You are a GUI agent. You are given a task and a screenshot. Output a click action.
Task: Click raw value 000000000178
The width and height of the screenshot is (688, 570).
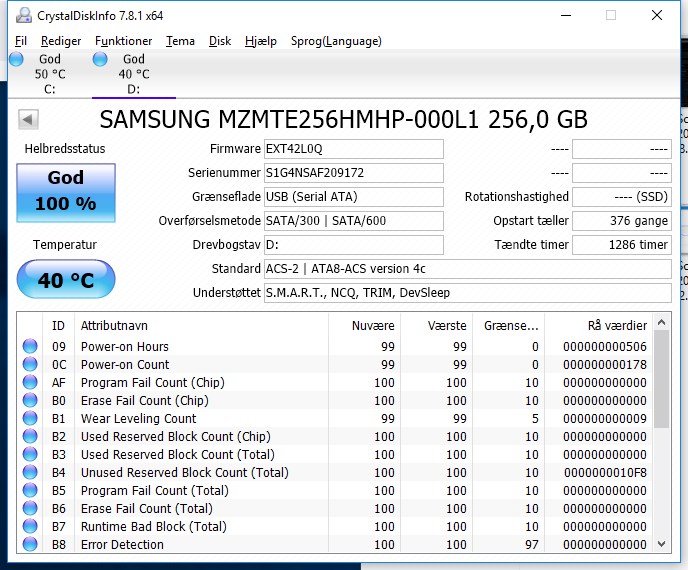(x=605, y=365)
